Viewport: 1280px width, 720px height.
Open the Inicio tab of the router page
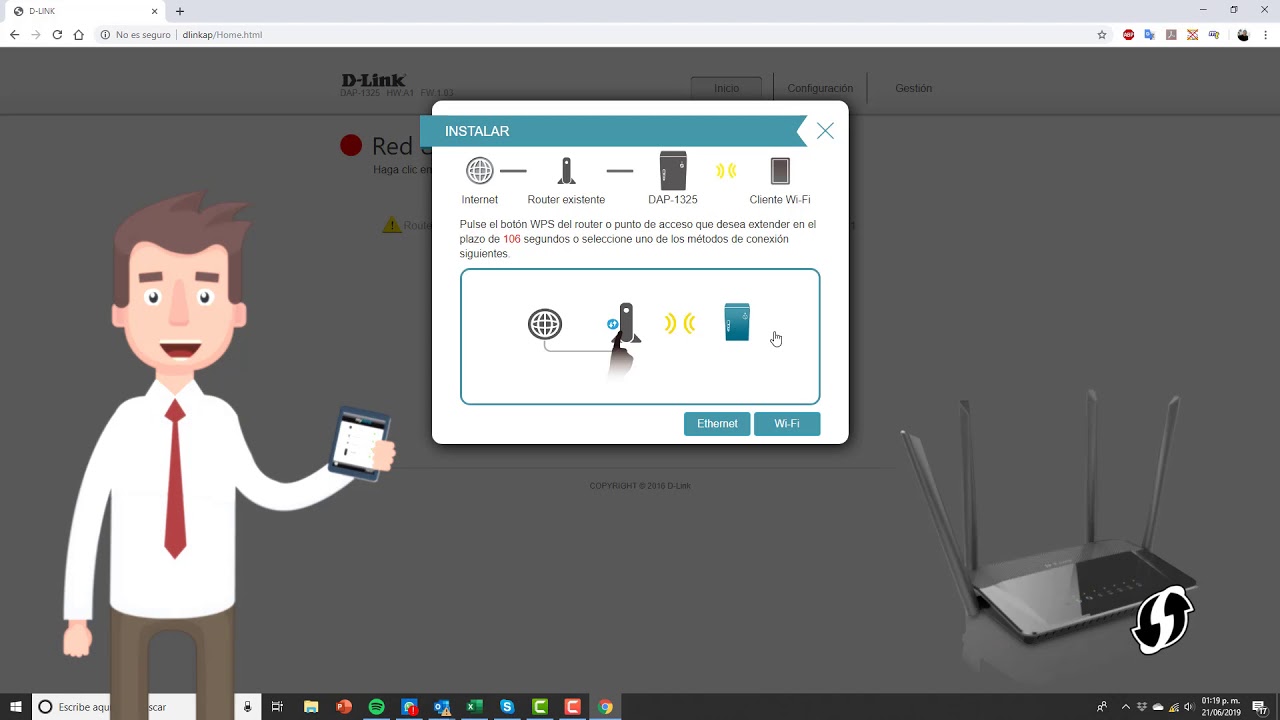pyautogui.click(x=727, y=88)
